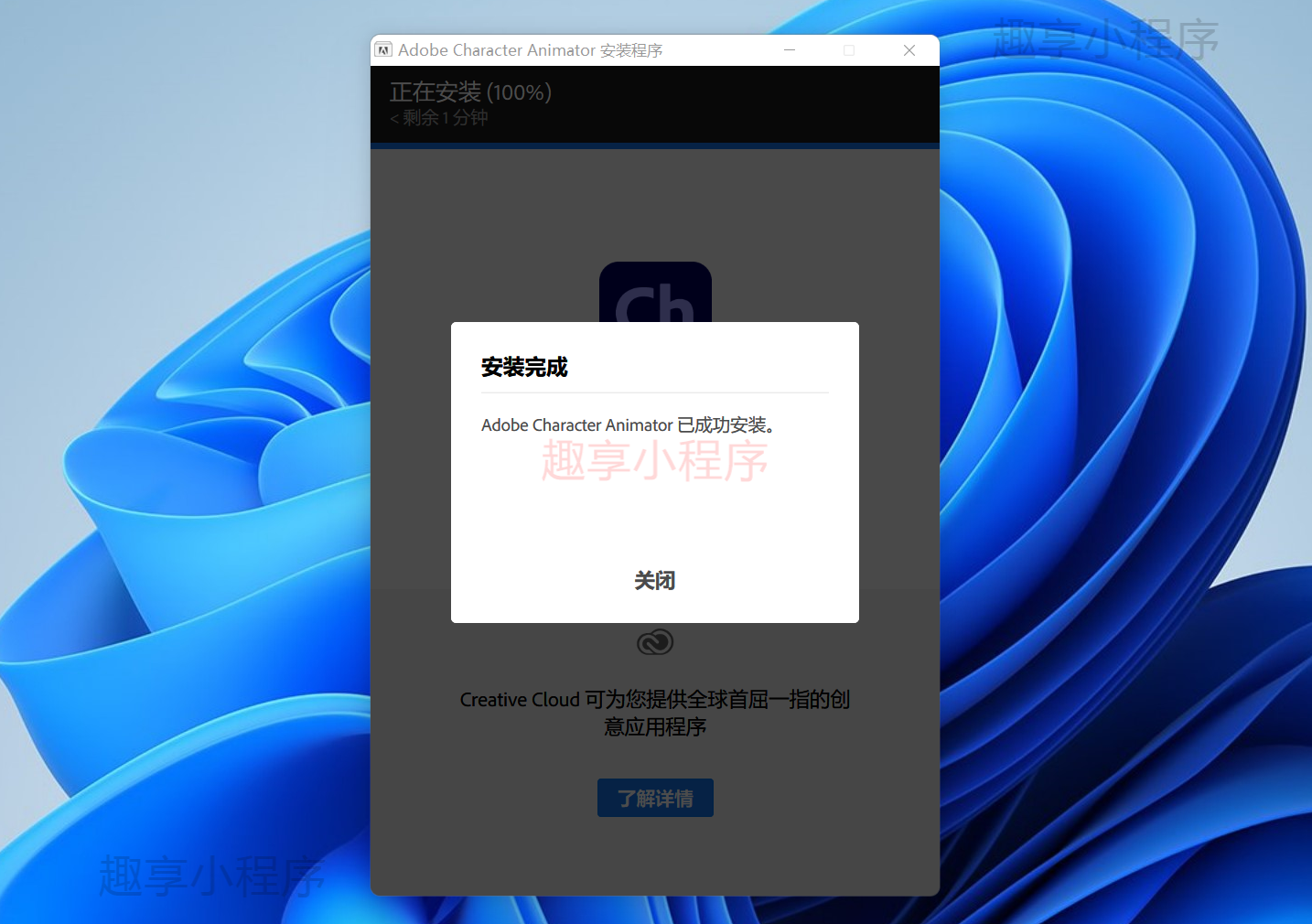Close the Adobe Character Animator installer window
1312x924 pixels.
pyautogui.click(x=909, y=50)
